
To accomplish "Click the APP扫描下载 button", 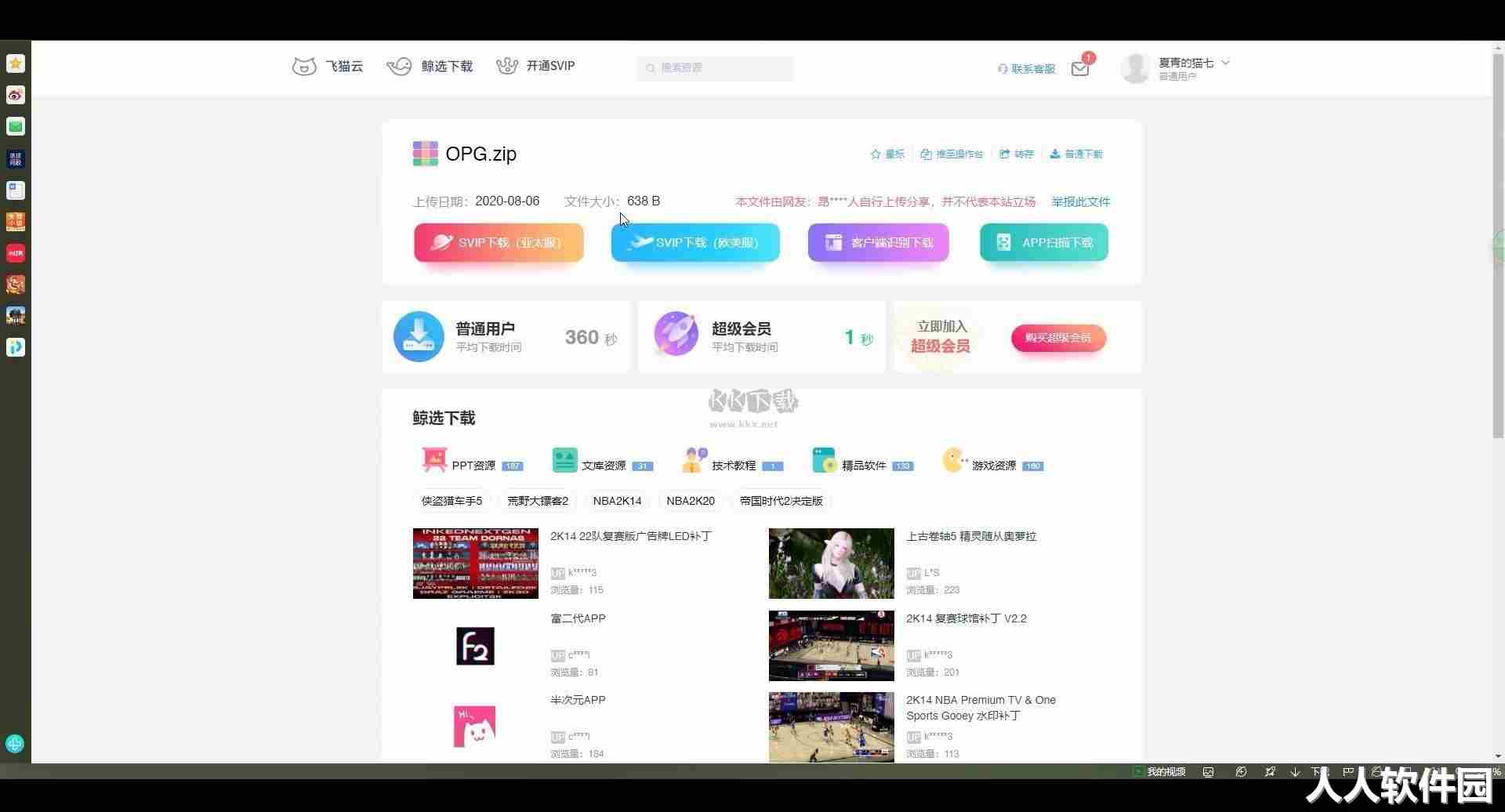I will (1044, 242).
